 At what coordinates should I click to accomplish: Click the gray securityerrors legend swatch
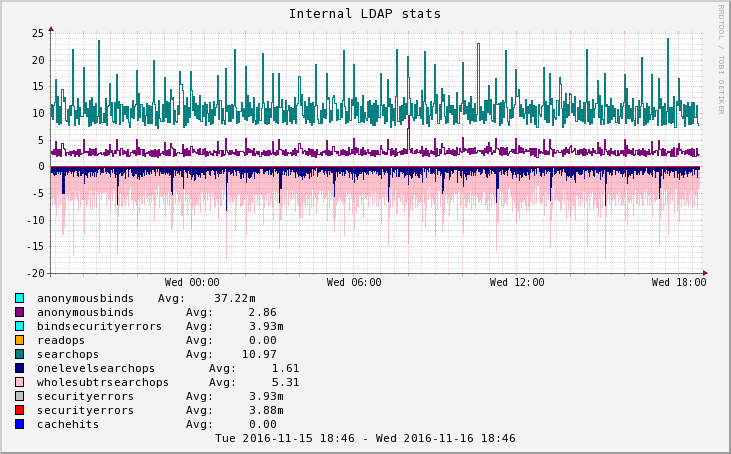19,396
